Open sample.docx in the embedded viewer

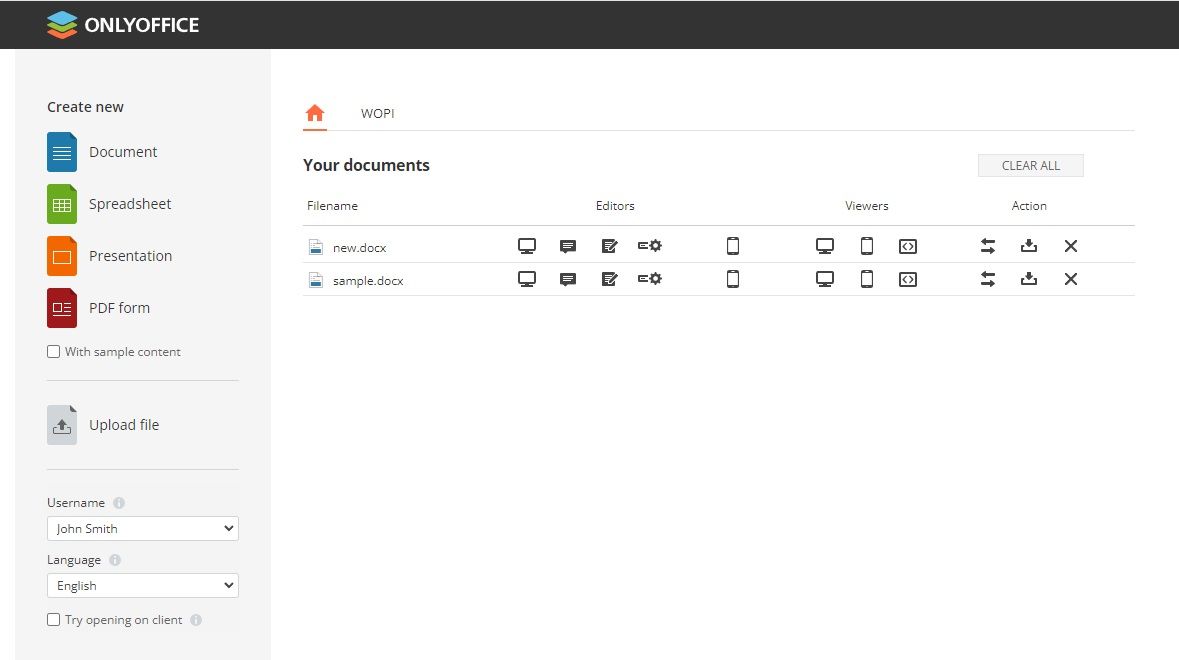(907, 279)
